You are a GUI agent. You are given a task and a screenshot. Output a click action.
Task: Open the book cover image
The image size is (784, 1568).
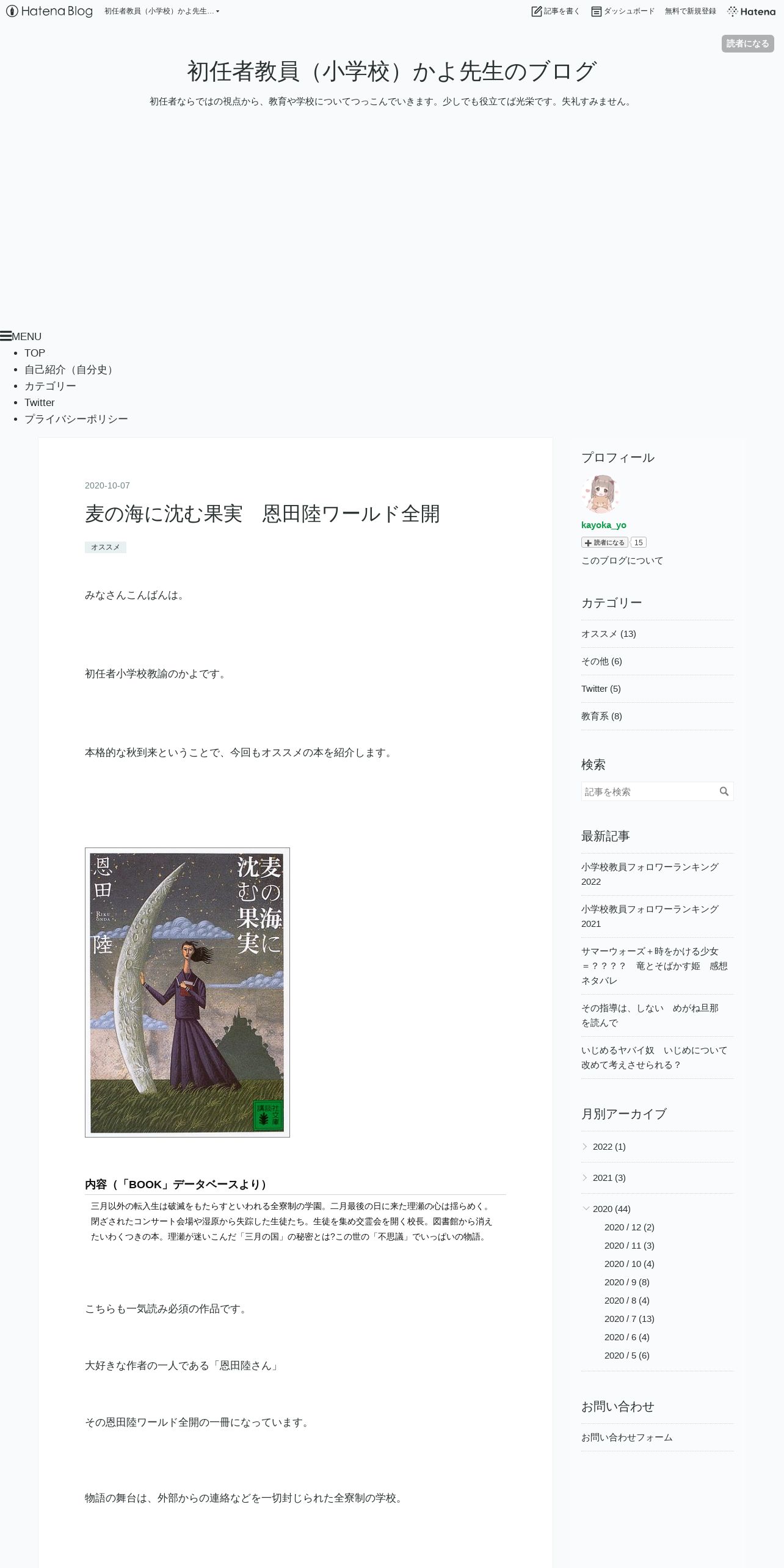tap(187, 992)
